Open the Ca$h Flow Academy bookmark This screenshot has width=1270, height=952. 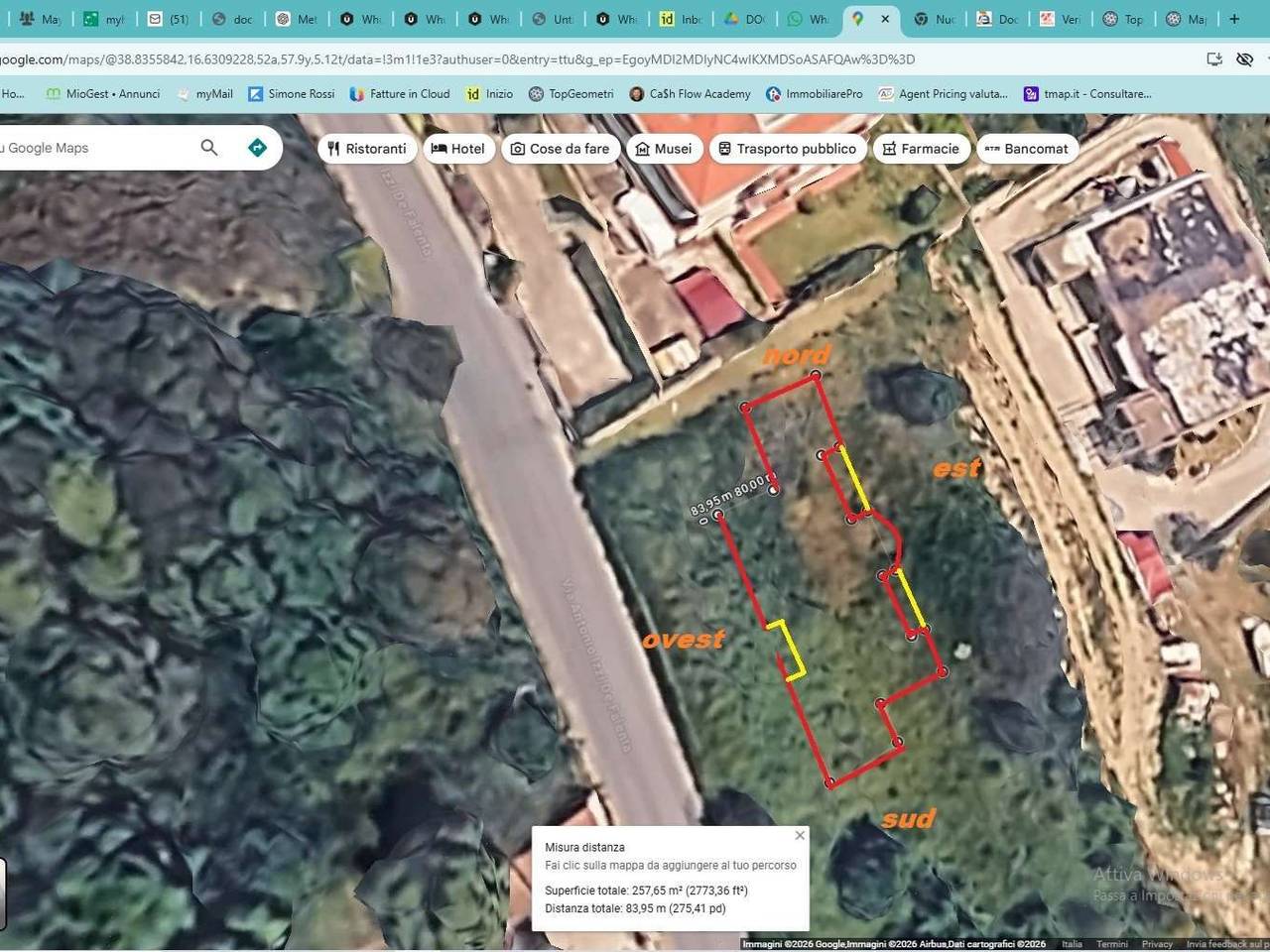coord(690,94)
